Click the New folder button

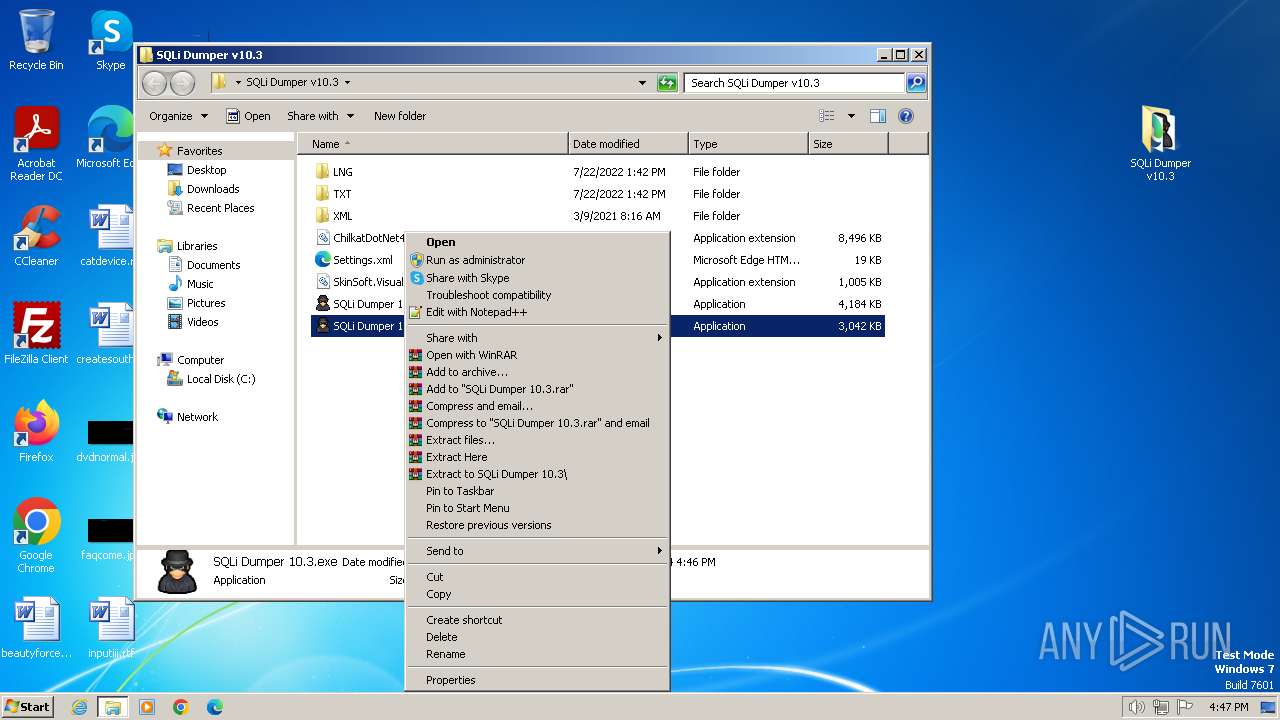point(400,116)
